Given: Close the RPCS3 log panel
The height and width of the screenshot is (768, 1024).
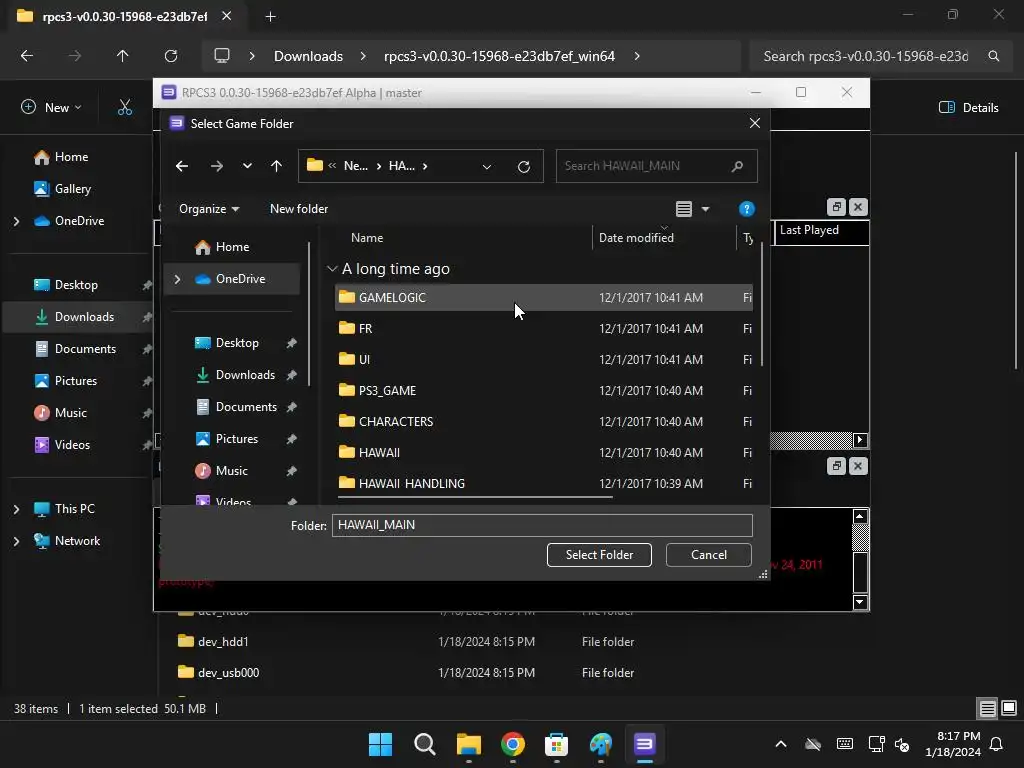Looking at the screenshot, I should click(x=857, y=466).
